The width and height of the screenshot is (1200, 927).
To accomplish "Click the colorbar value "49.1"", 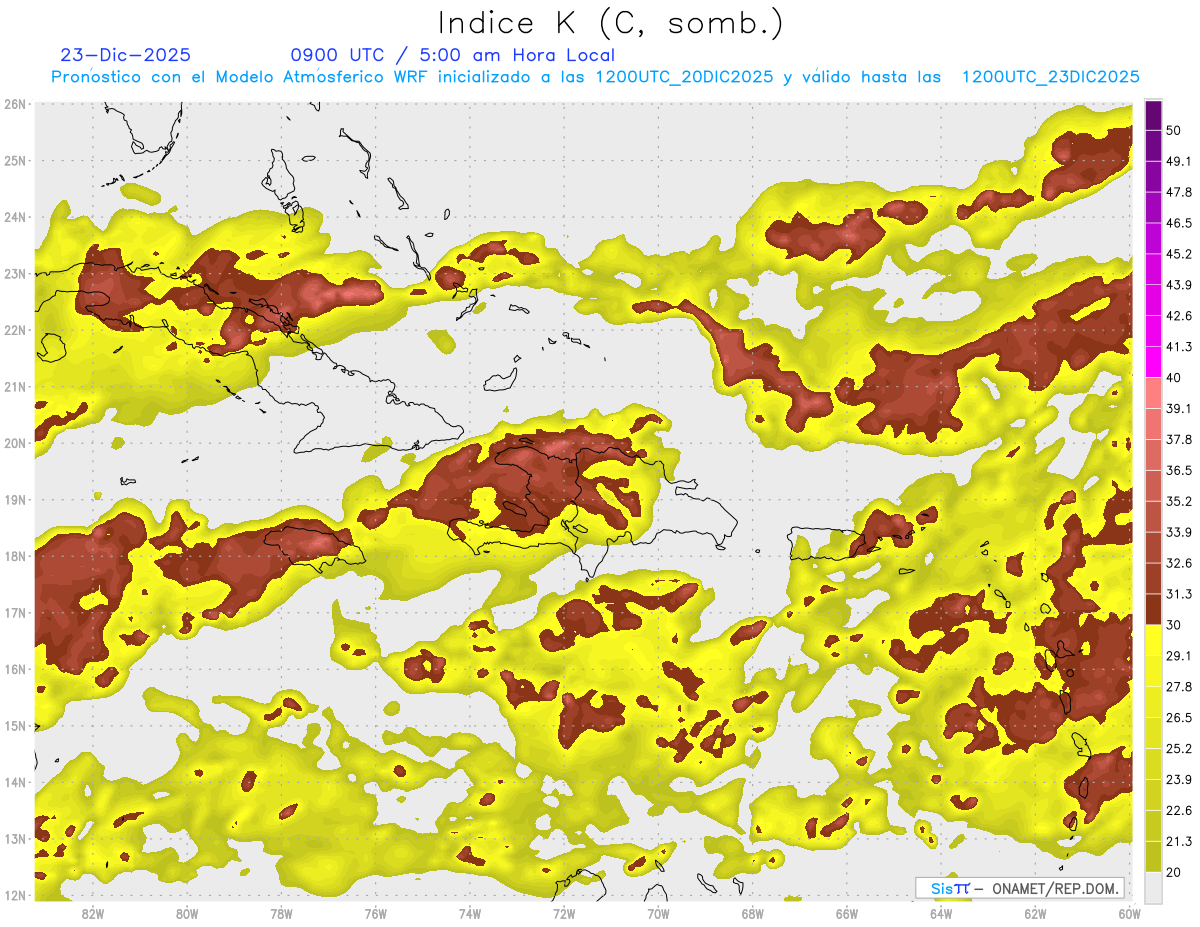I will (1179, 161).
